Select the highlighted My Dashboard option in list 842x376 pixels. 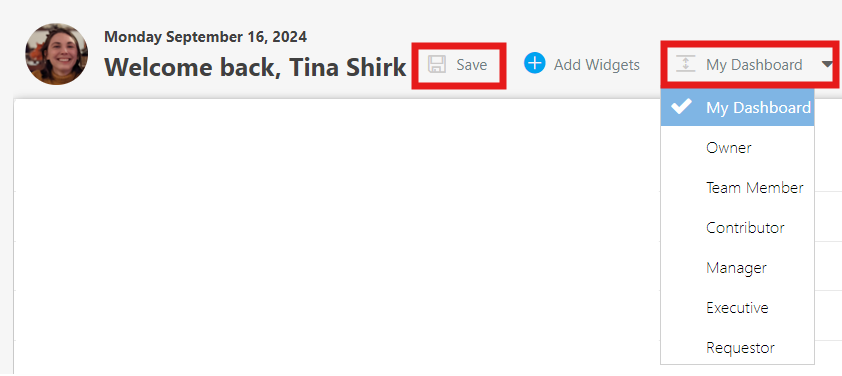(737, 107)
